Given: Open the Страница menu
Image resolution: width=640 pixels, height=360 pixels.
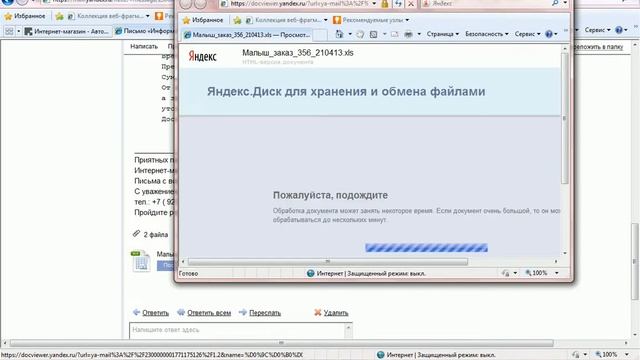Looking at the screenshot, I should coord(442,34).
